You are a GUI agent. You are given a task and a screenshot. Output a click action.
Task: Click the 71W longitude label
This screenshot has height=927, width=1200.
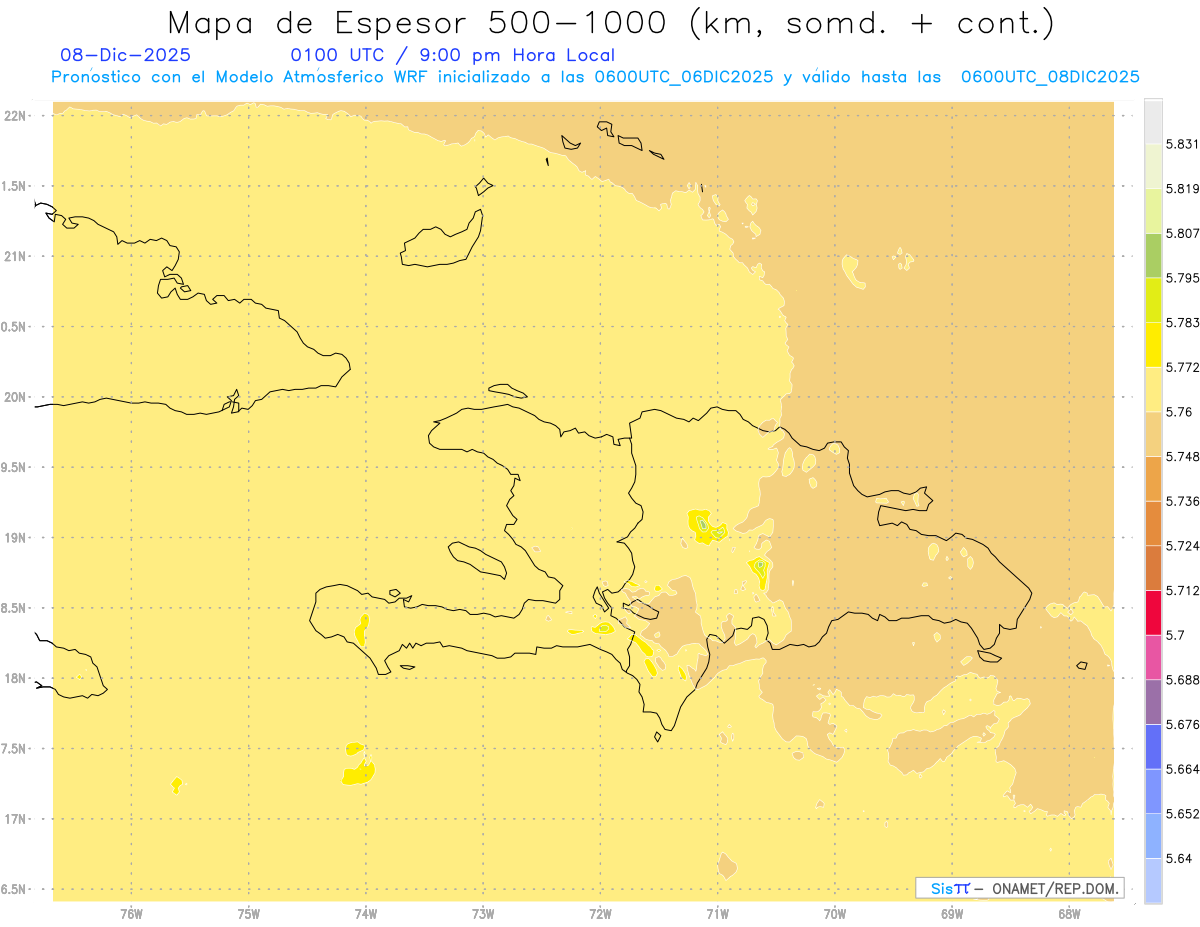(x=717, y=913)
